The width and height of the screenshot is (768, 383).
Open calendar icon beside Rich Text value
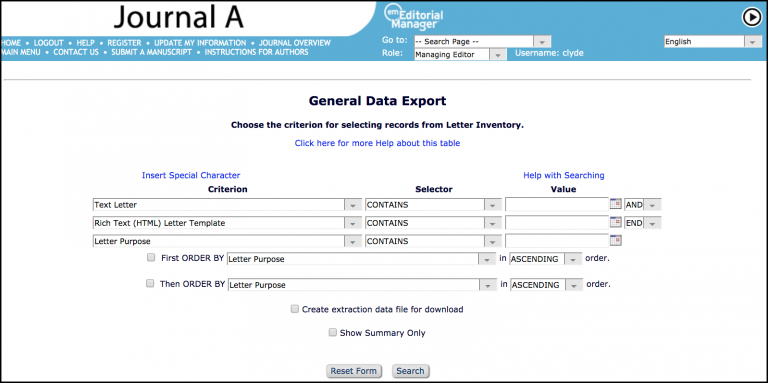tap(616, 222)
